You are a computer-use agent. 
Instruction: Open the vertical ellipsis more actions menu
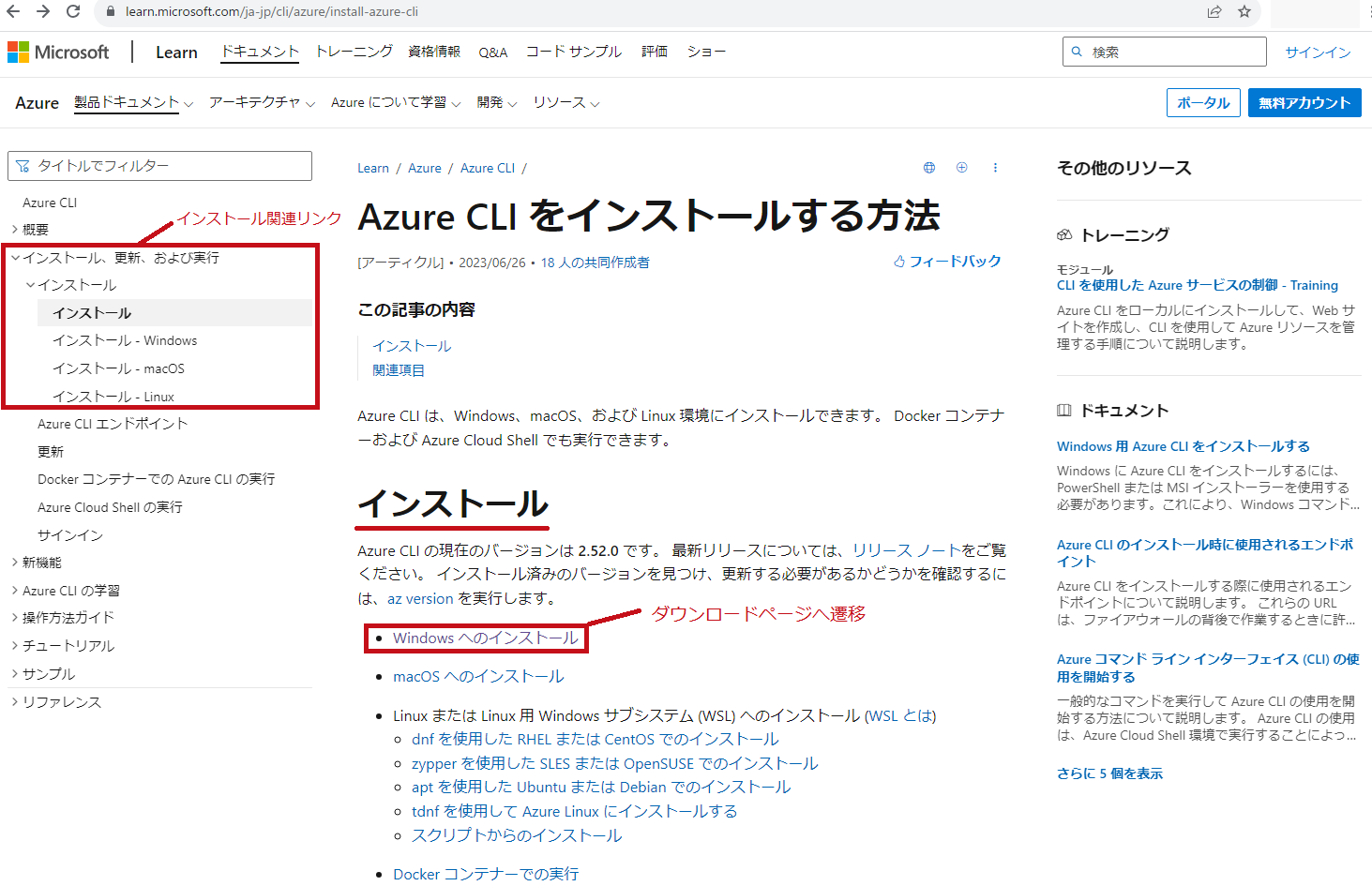995,168
